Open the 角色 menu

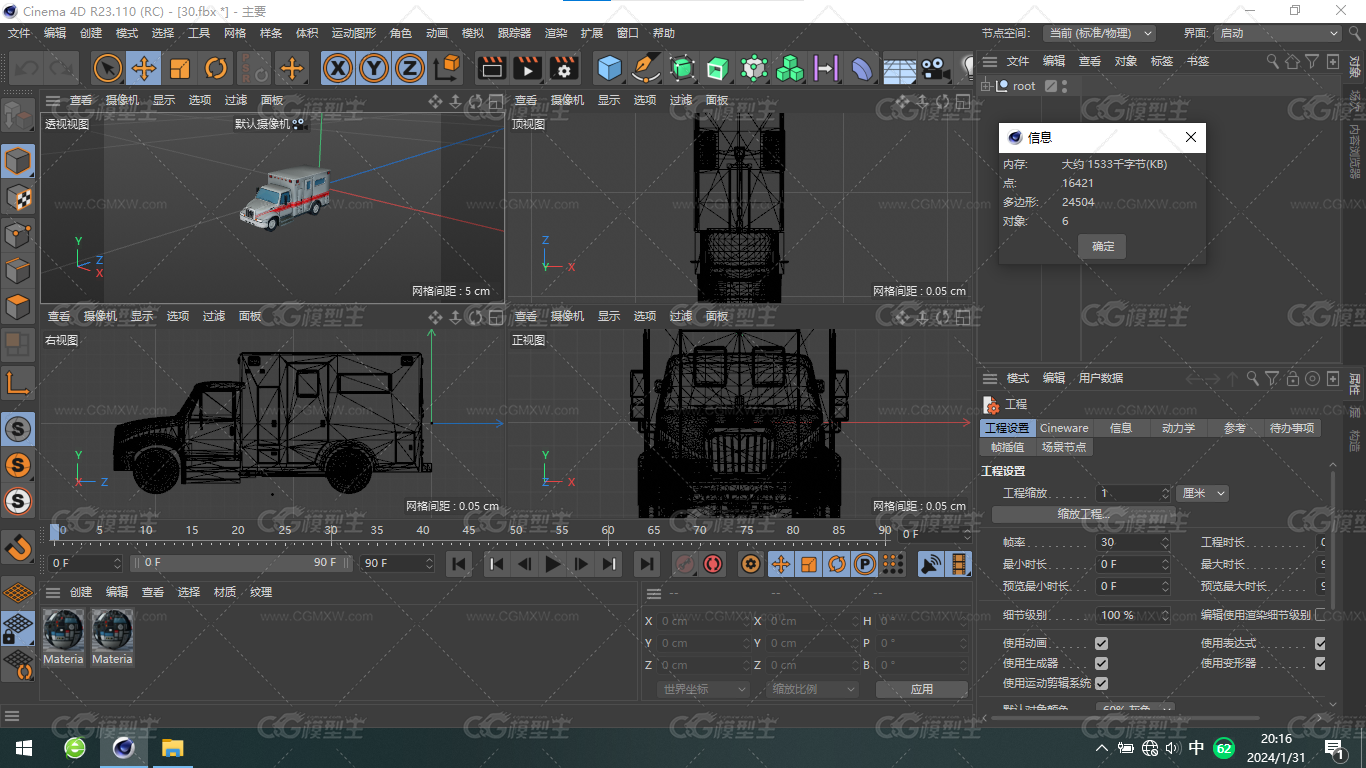pyautogui.click(x=401, y=33)
